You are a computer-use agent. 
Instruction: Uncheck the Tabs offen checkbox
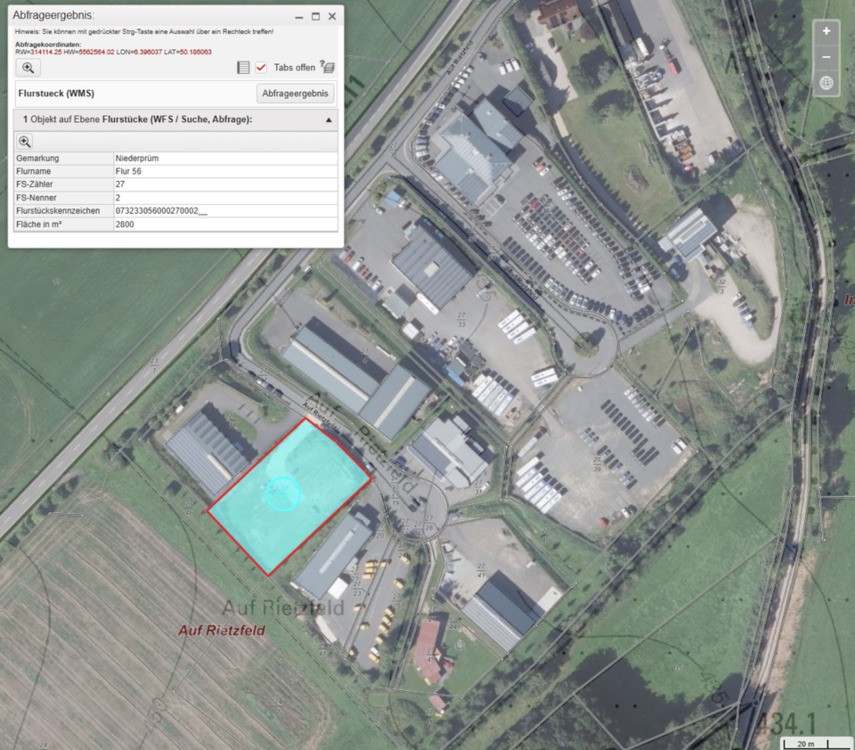[261, 67]
